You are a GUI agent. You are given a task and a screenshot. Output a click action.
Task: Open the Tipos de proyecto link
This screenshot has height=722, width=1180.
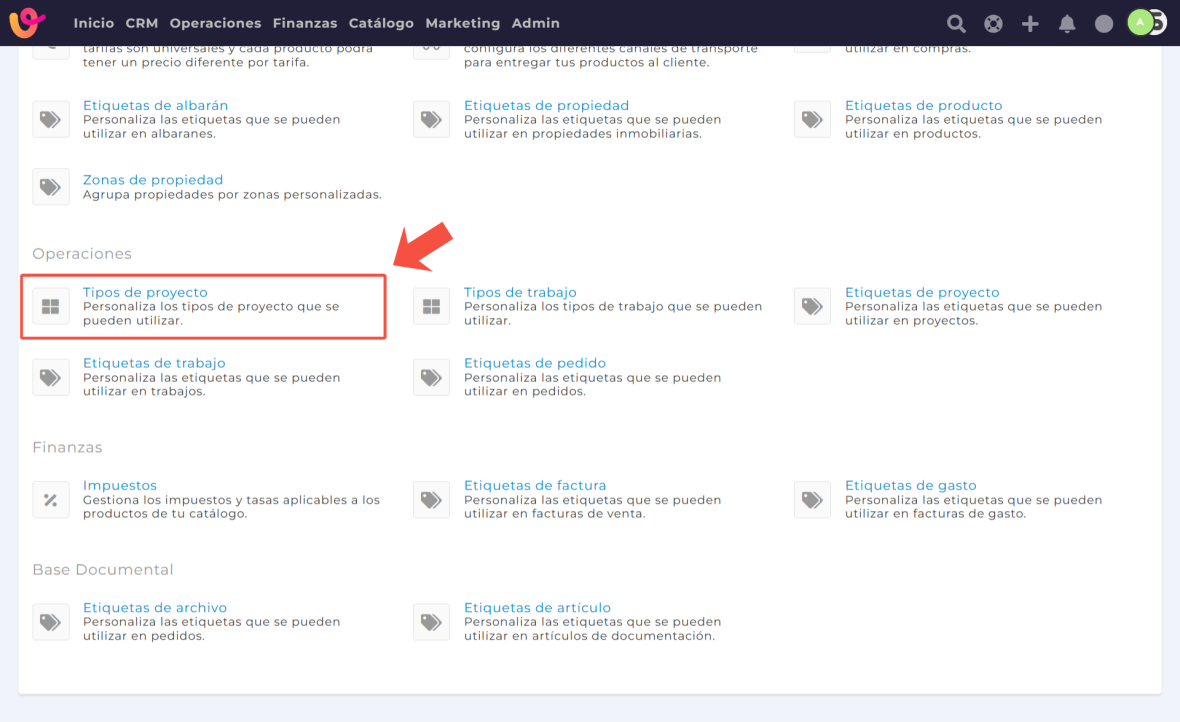[145, 292]
